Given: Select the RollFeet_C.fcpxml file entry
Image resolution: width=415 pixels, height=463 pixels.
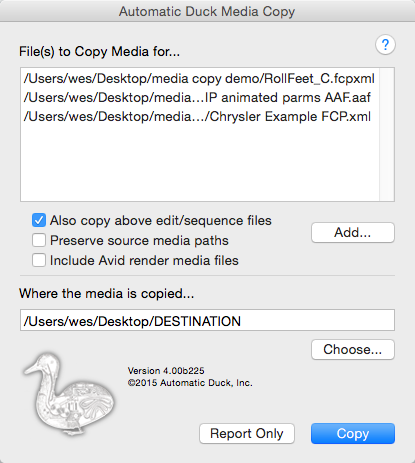Looking at the screenshot, I should pyautogui.click(x=199, y=79).
